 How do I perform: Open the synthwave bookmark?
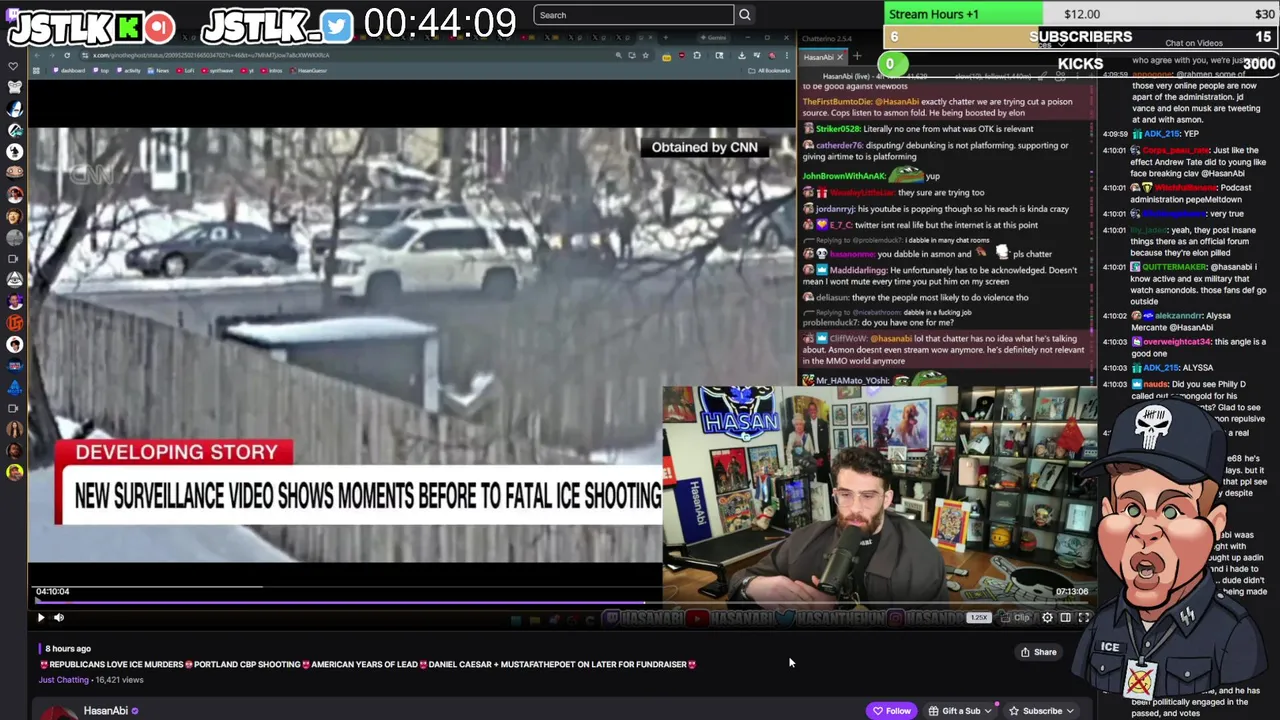(x=216, y=71)
